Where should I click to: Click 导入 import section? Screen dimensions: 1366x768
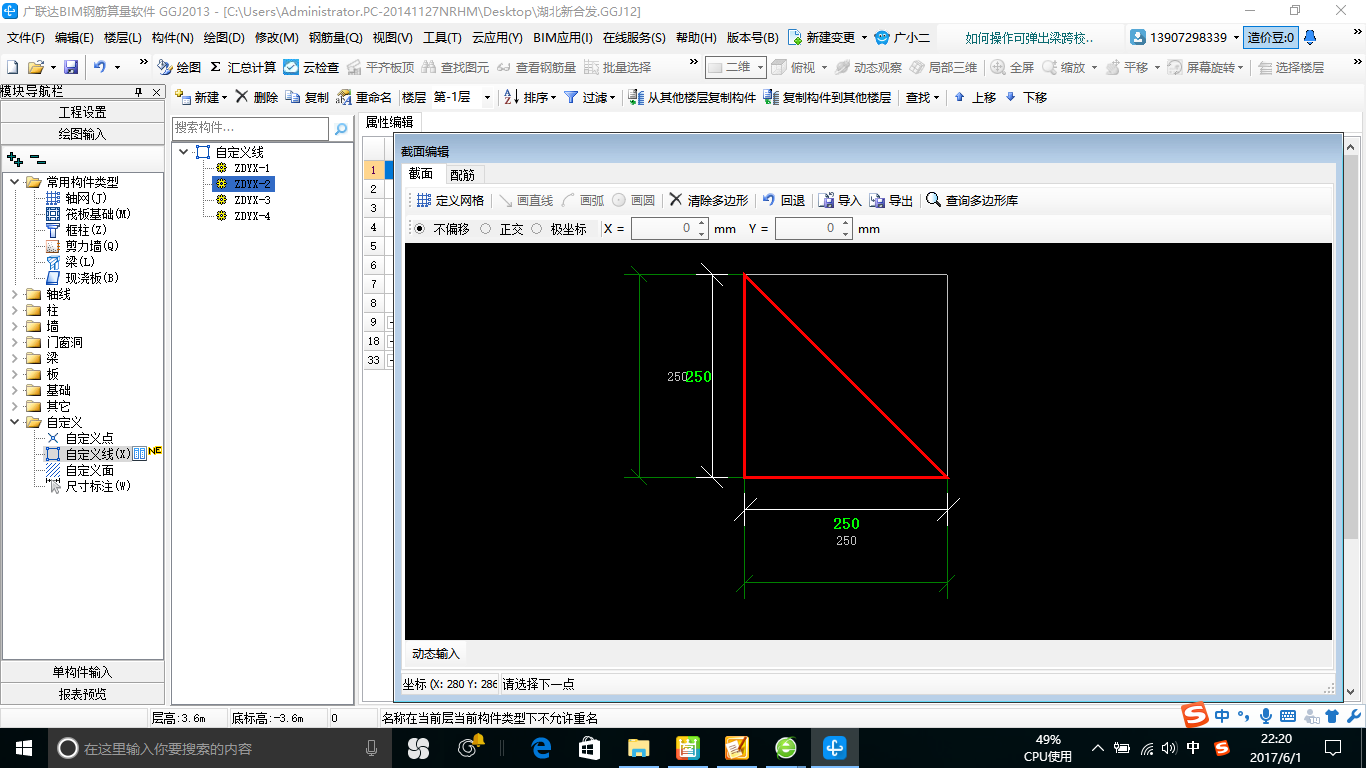point(840,200)
